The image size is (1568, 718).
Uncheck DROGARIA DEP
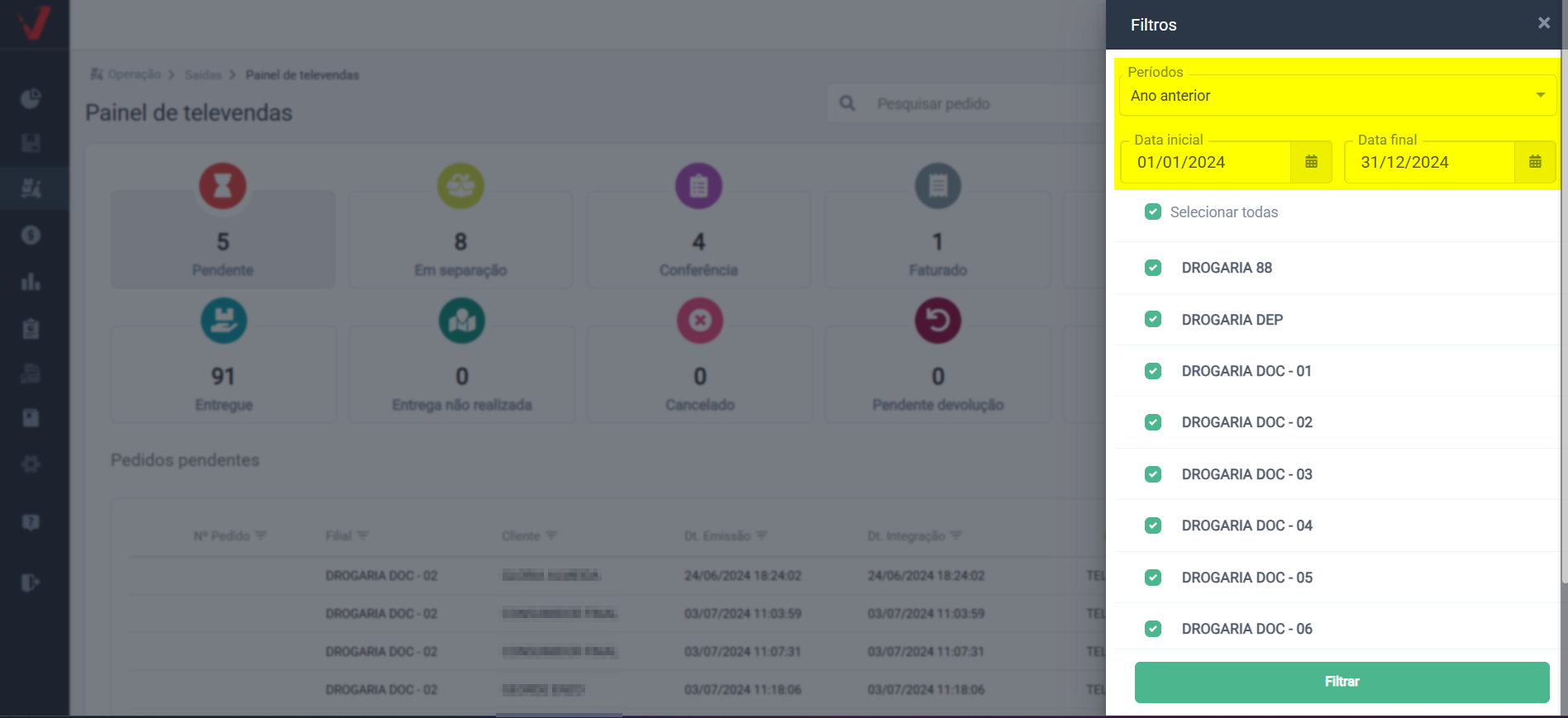(x=1153, y=319)
